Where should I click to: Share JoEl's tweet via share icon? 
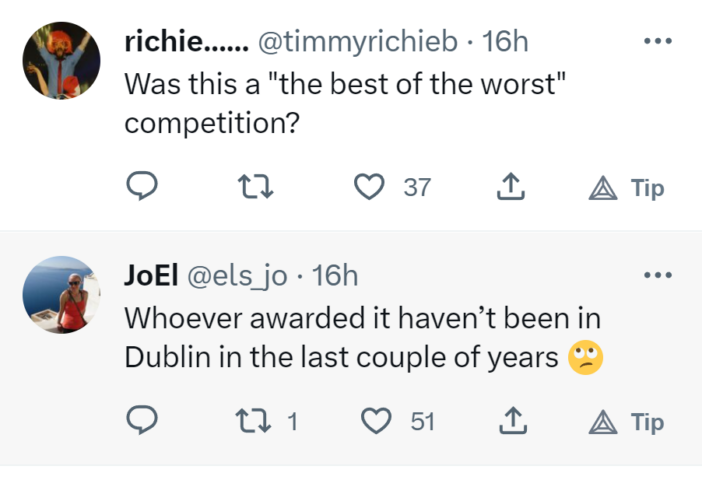coord(511,421)
